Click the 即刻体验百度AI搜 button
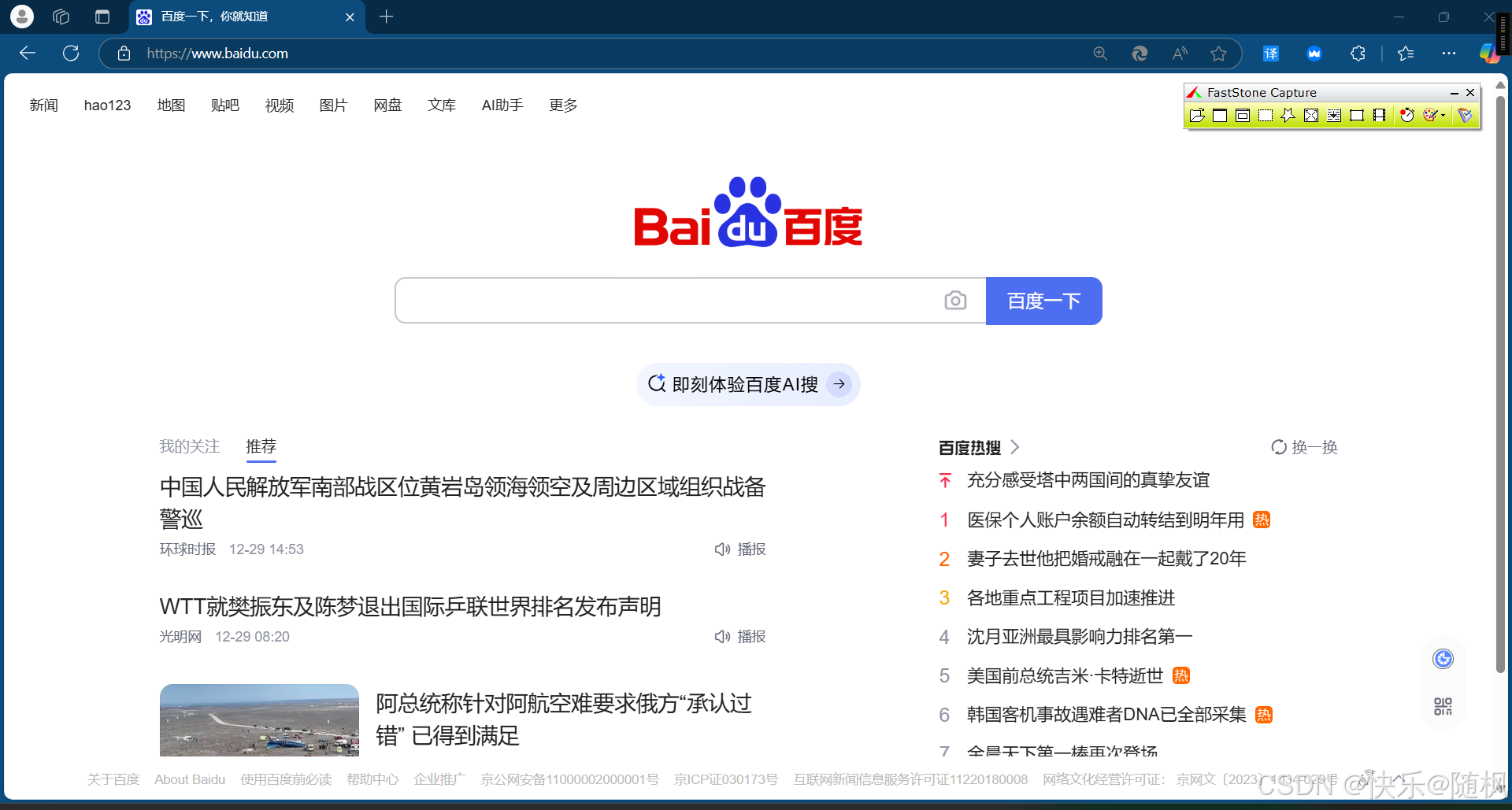The height and width of the screenshot is (810, 1512). click(748, 384)
